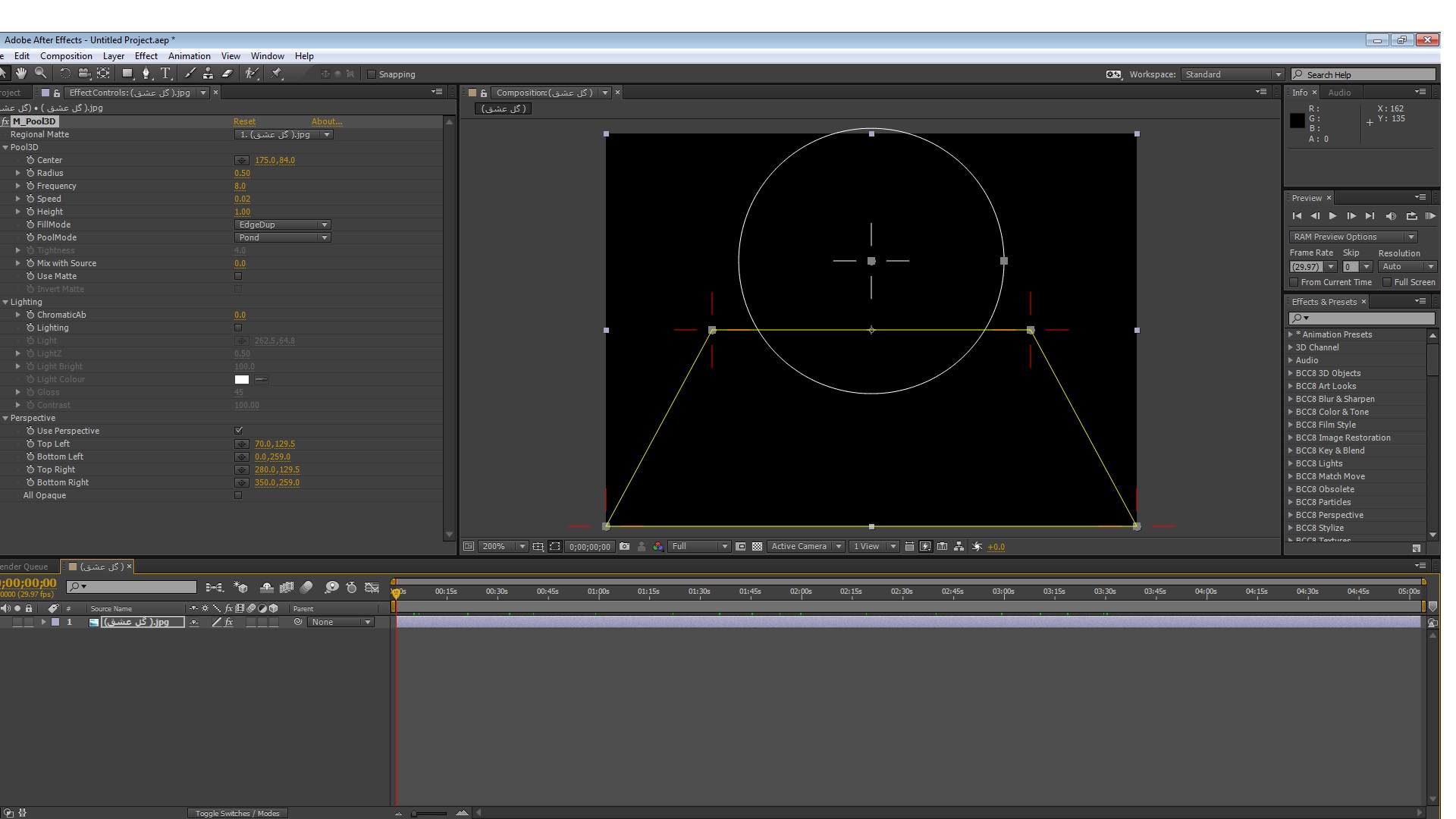The image size is (1456, 819).
Task: Open Graph Editor in timeline
Action: coord(372,587)
